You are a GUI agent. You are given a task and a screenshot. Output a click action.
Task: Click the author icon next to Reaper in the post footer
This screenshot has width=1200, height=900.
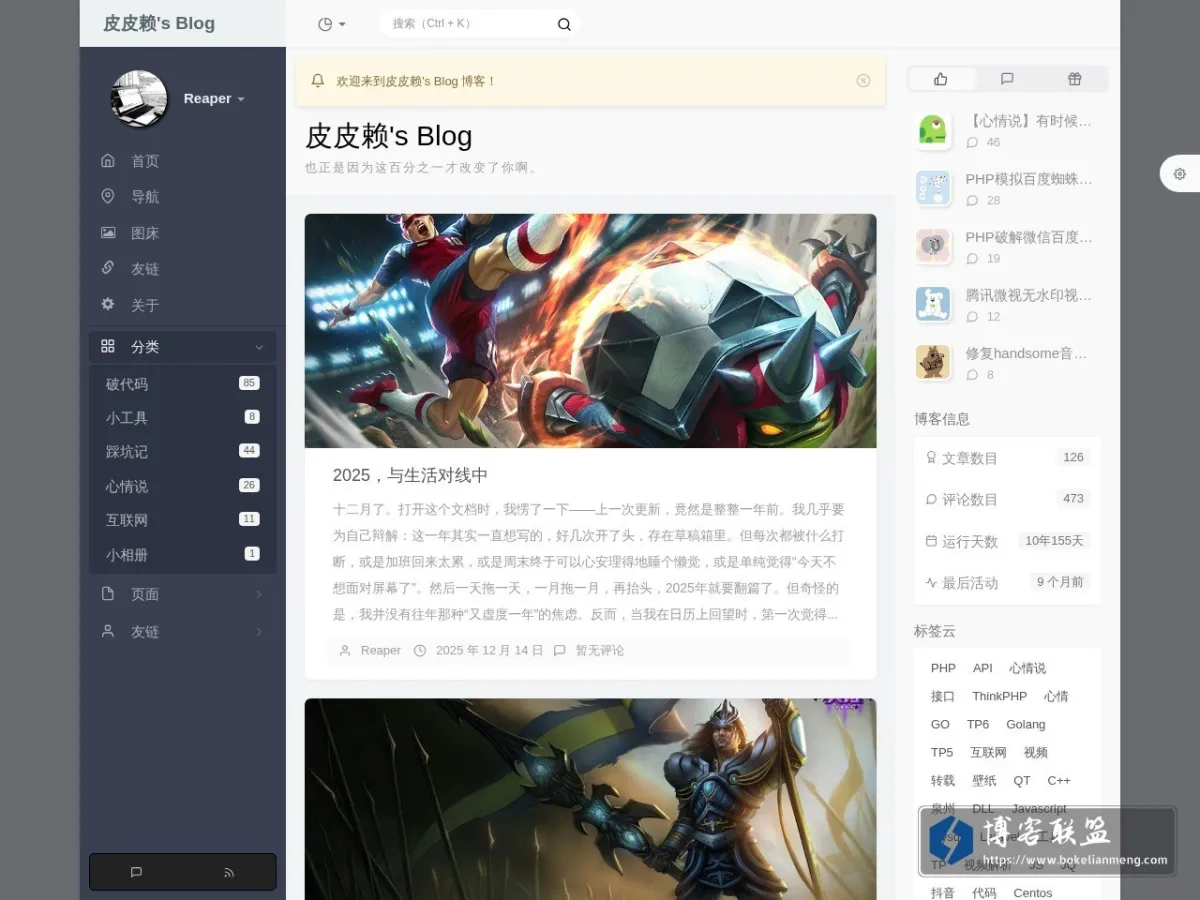(345, 650)
